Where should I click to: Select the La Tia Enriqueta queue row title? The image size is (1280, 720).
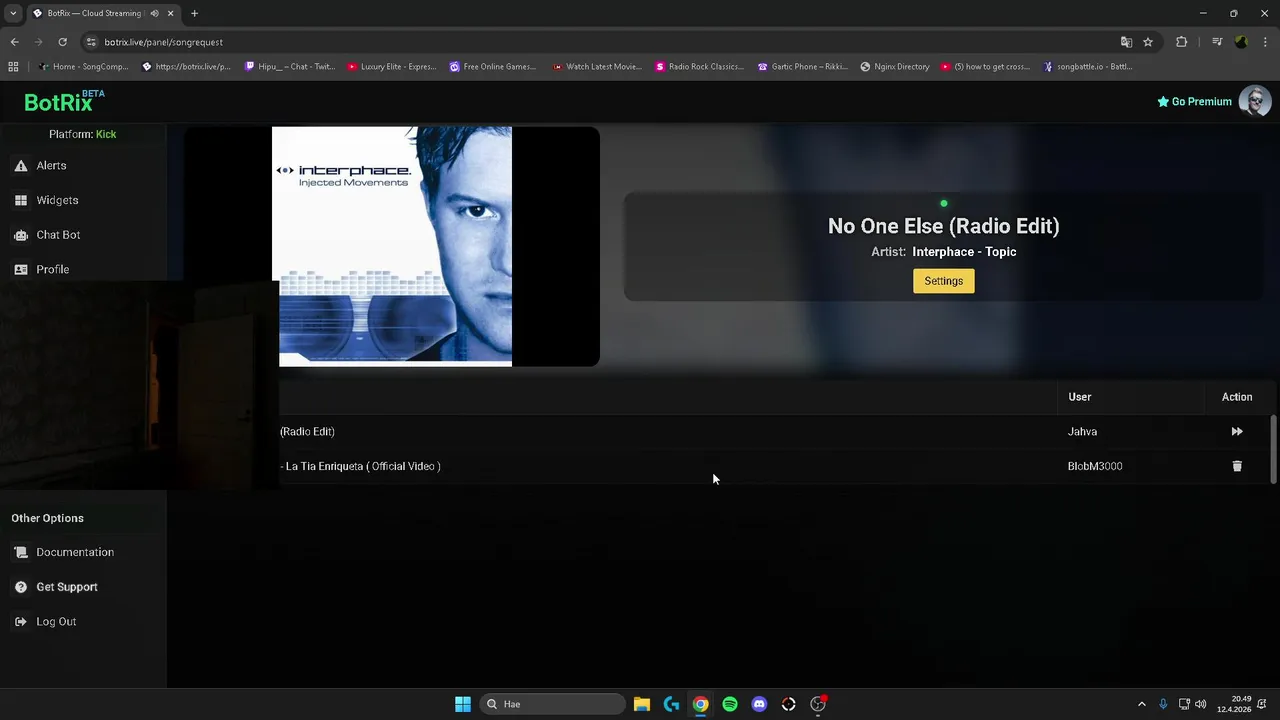361,466
